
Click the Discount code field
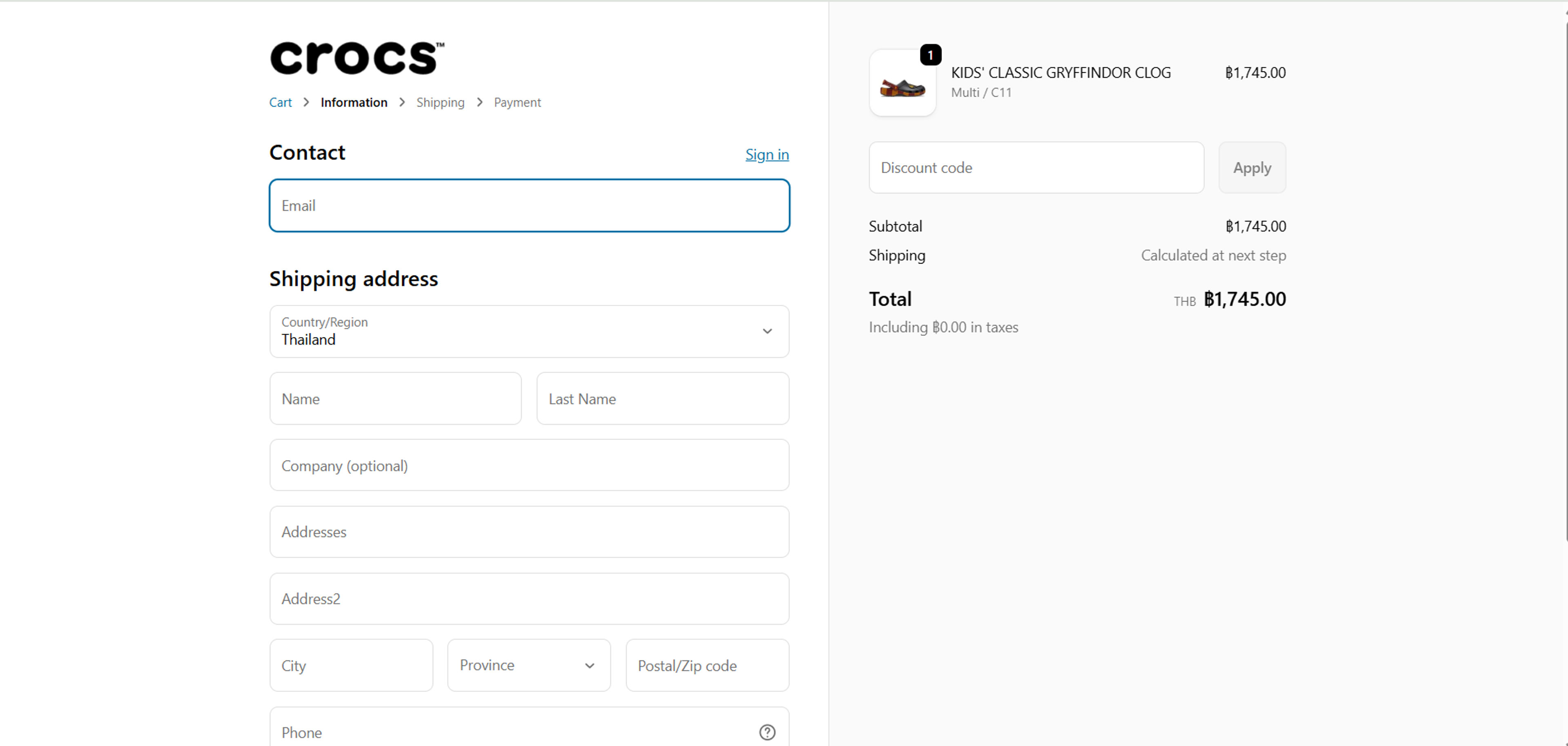tap(1036, 168)
